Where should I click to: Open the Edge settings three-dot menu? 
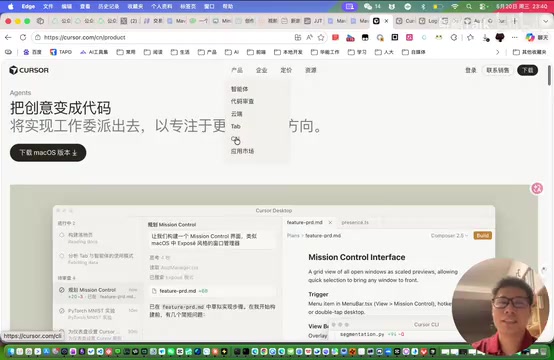click(x=514, y=37)
